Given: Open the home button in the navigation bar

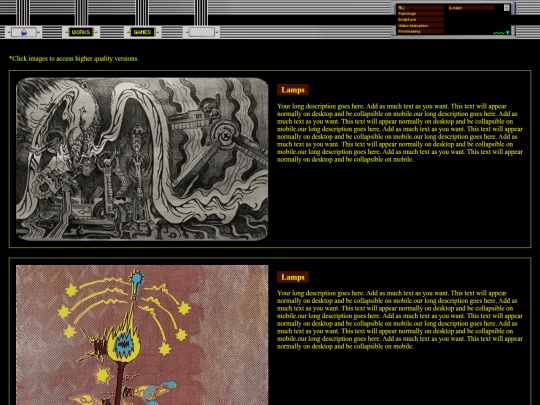Looking at the screenshot, I should [x=24, y=32].
